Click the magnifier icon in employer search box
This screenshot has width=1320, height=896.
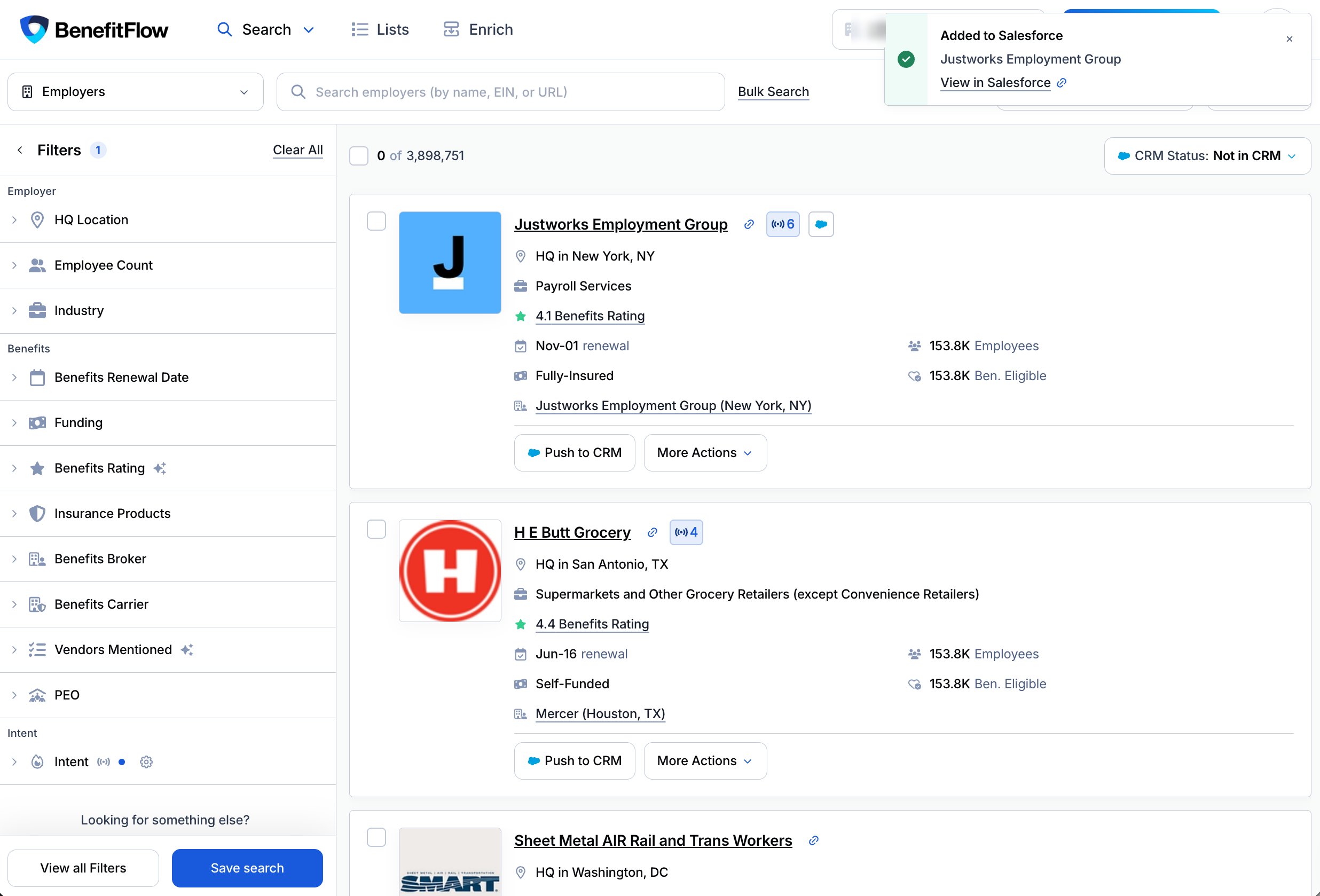pos(298,92)
